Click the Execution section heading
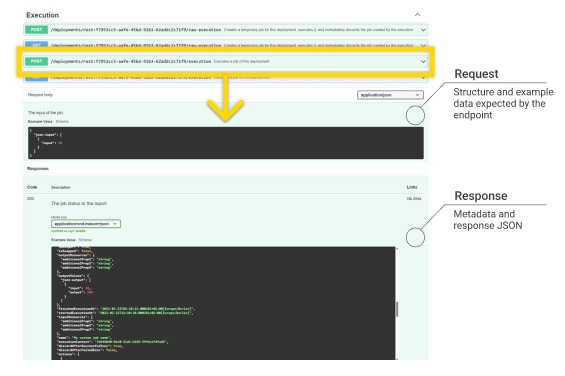565x376 pixels. coord(43,15)
